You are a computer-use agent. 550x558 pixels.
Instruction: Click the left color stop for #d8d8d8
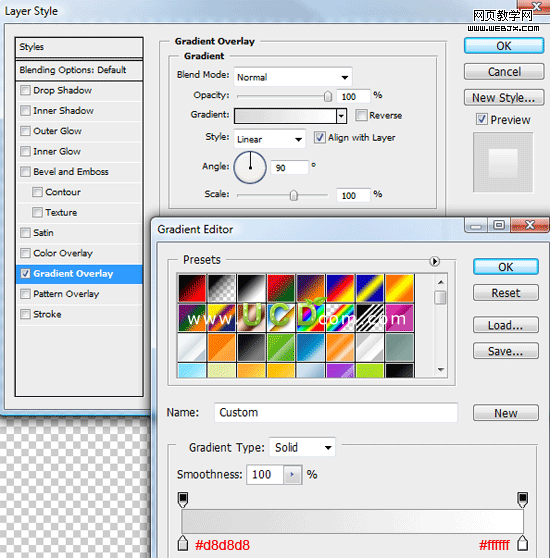[x=183, y=543]
